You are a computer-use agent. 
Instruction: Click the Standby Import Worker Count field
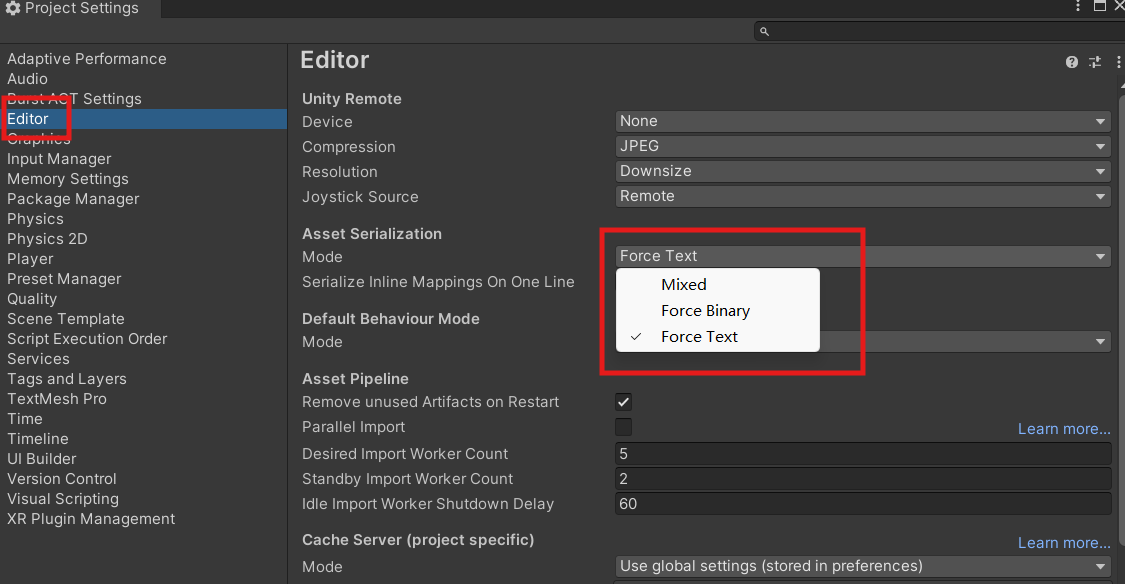[863, 479]
